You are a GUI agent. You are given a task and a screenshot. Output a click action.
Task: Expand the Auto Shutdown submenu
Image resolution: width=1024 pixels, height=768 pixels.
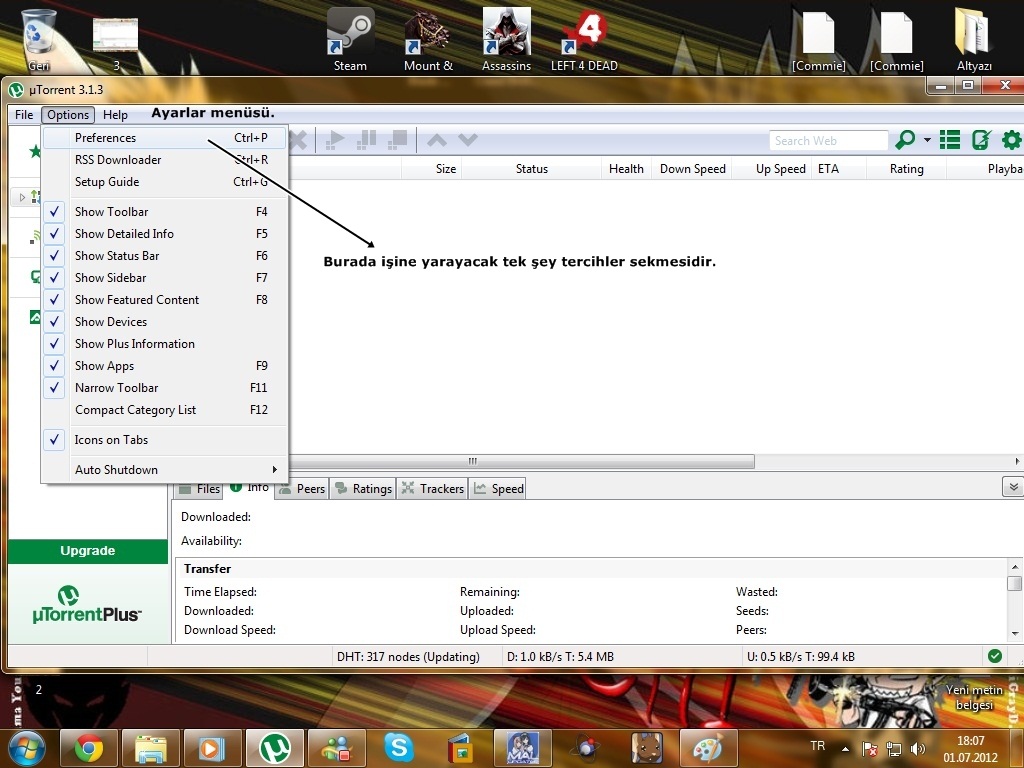pos(165,470)
